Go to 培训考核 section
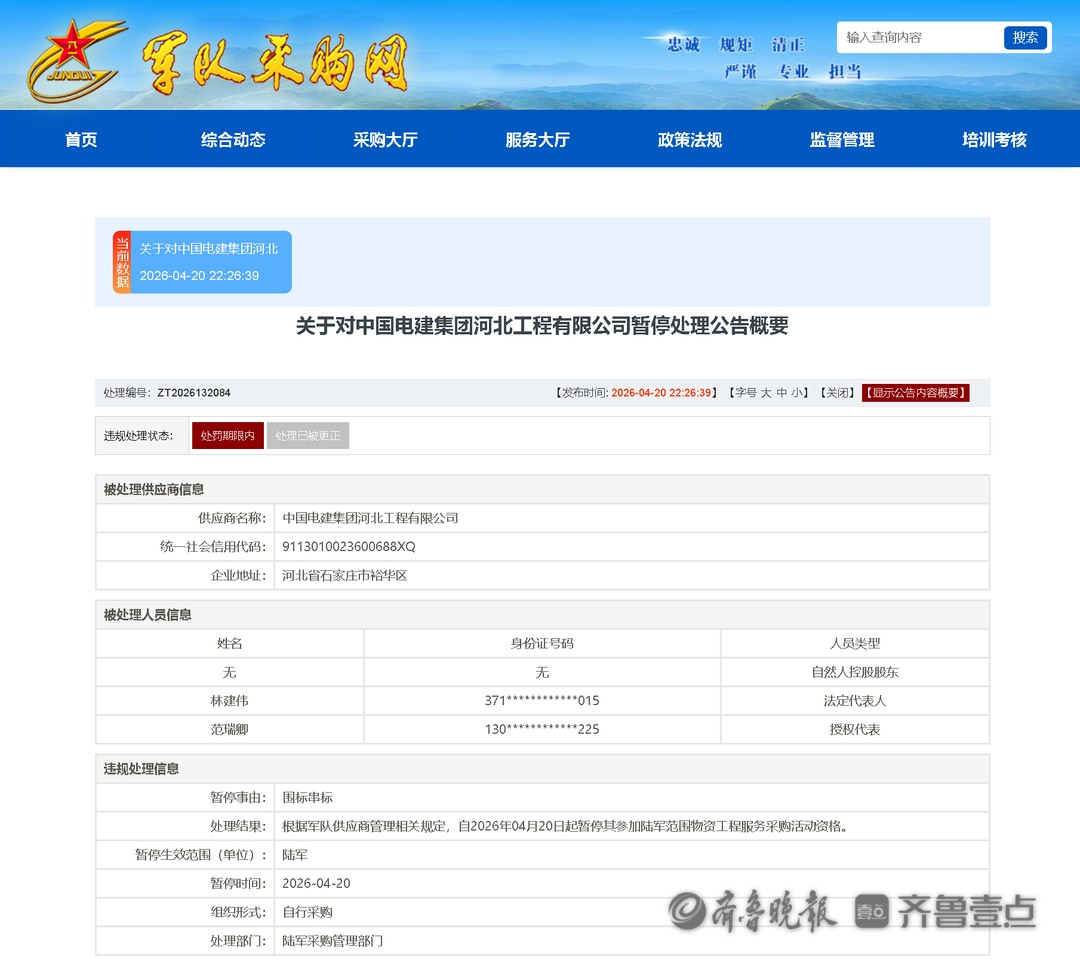The image size is (1080, 978). [994, 140]
